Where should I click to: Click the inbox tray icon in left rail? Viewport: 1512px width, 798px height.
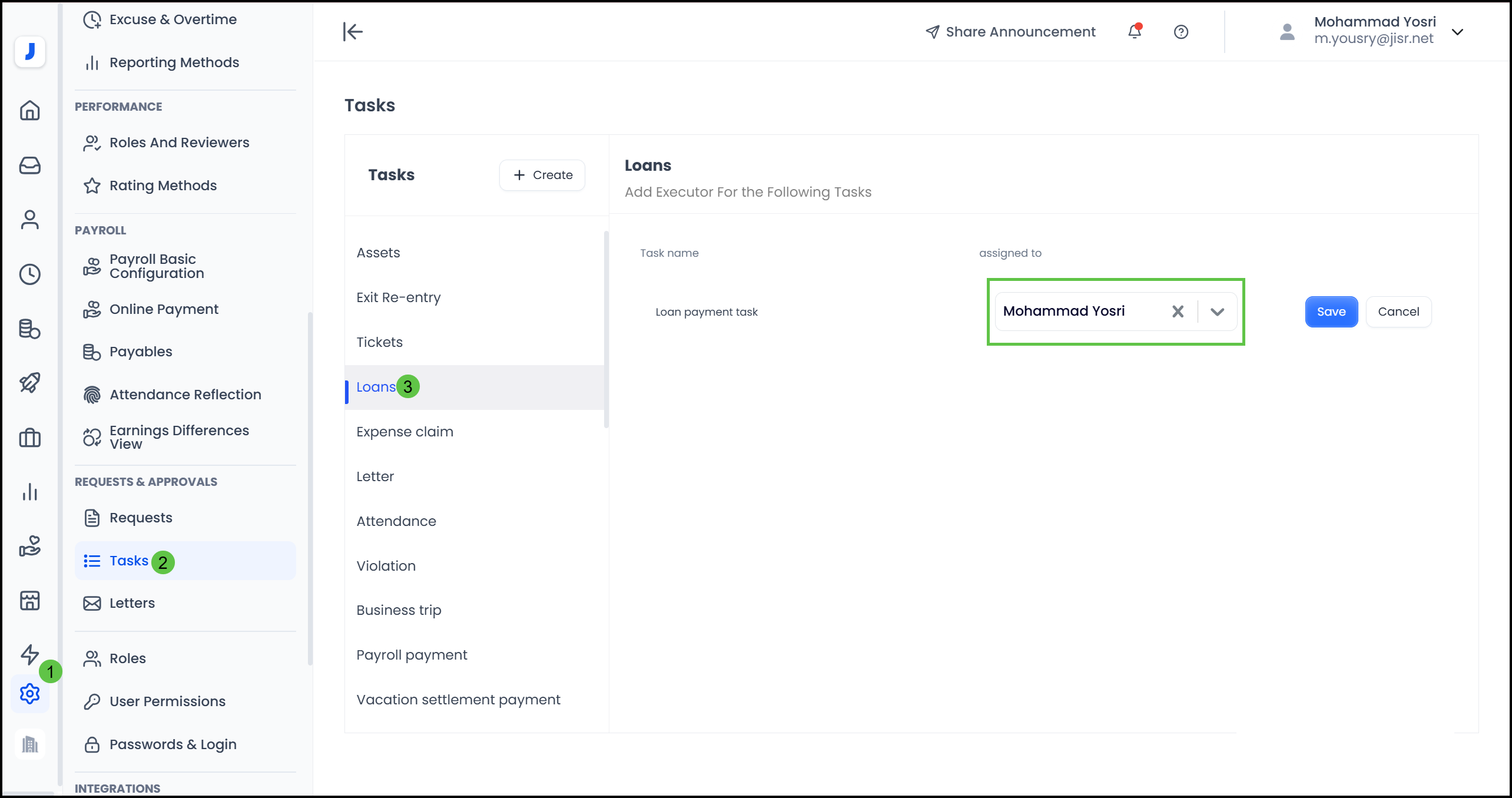[29, 165]
